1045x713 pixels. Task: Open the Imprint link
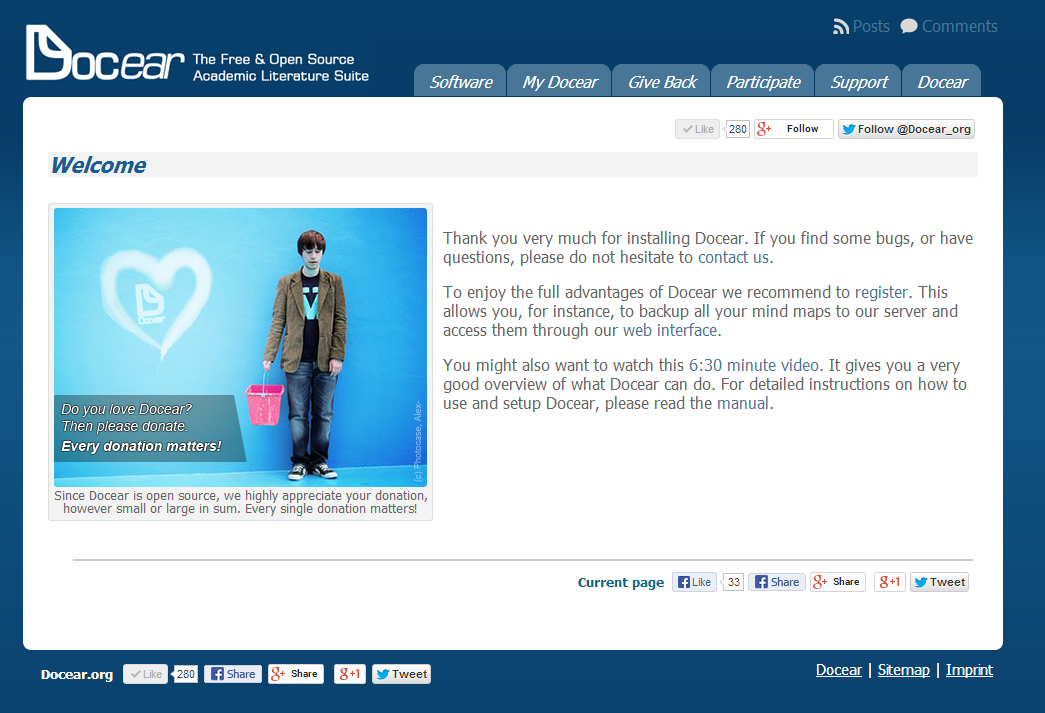pos(969,670)
